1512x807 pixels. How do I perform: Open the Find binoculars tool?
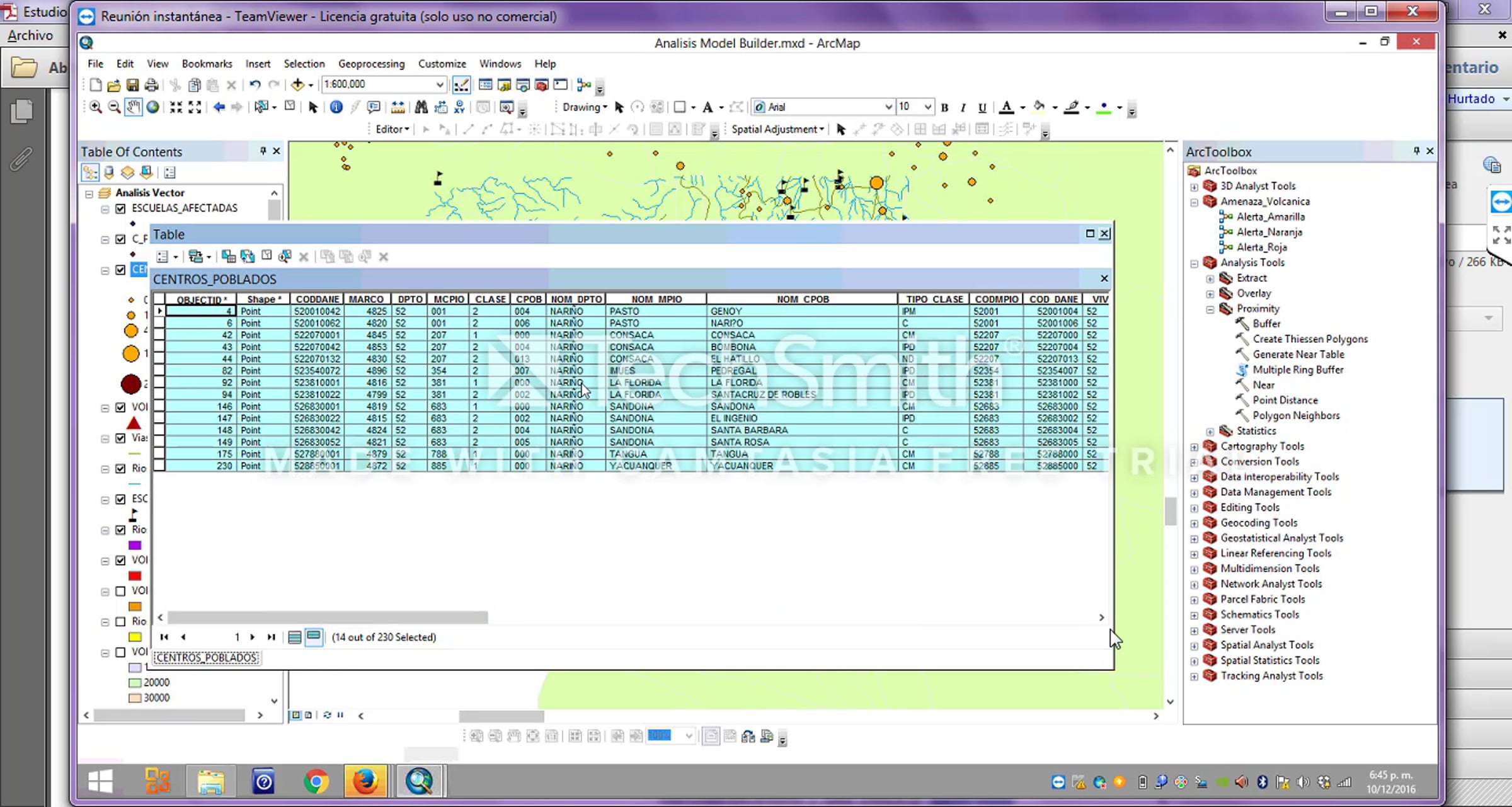click(421, 107)
